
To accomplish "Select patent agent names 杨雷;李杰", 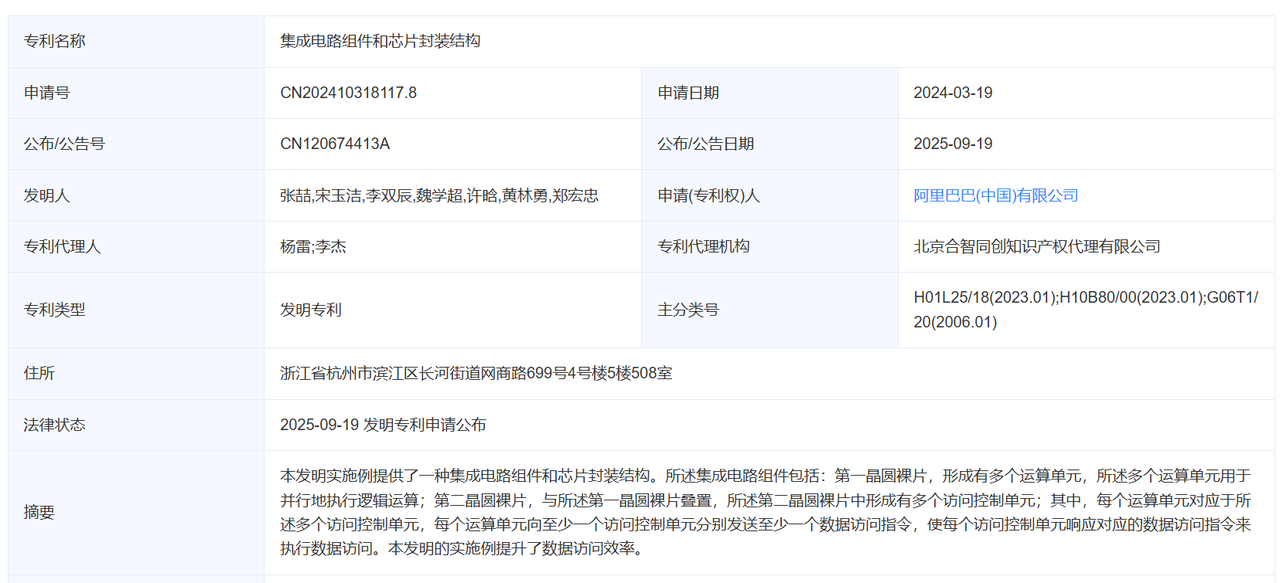I will point(313,246).
